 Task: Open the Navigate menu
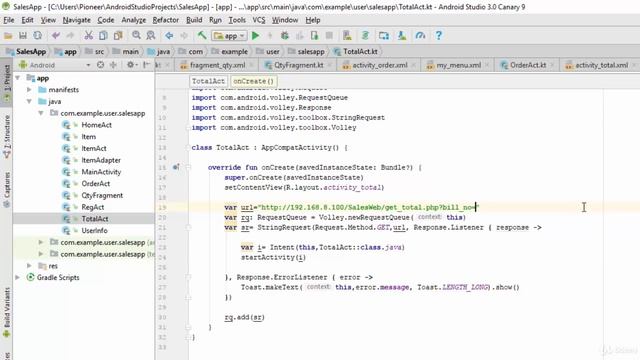(76, 20)
